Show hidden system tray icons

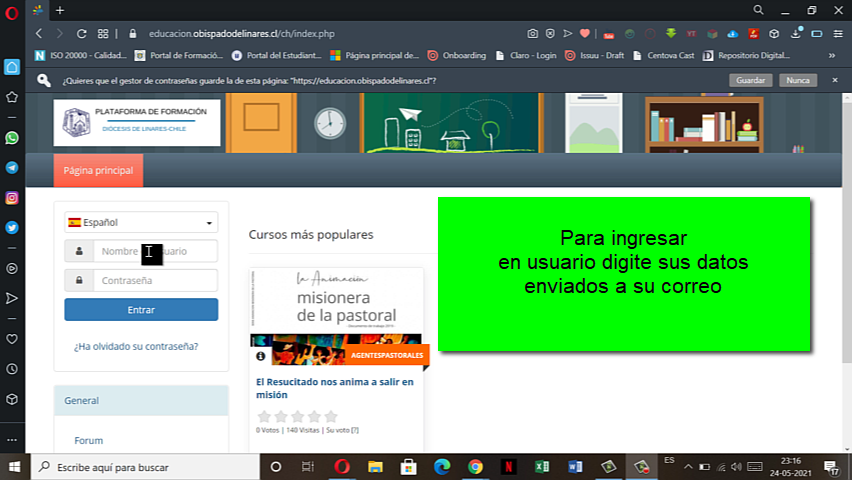703,467
